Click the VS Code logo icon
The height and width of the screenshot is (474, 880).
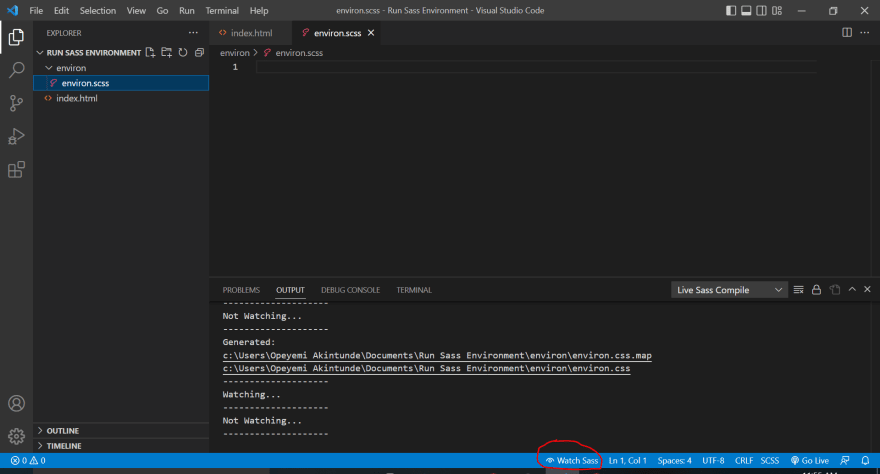pos(12,10)
